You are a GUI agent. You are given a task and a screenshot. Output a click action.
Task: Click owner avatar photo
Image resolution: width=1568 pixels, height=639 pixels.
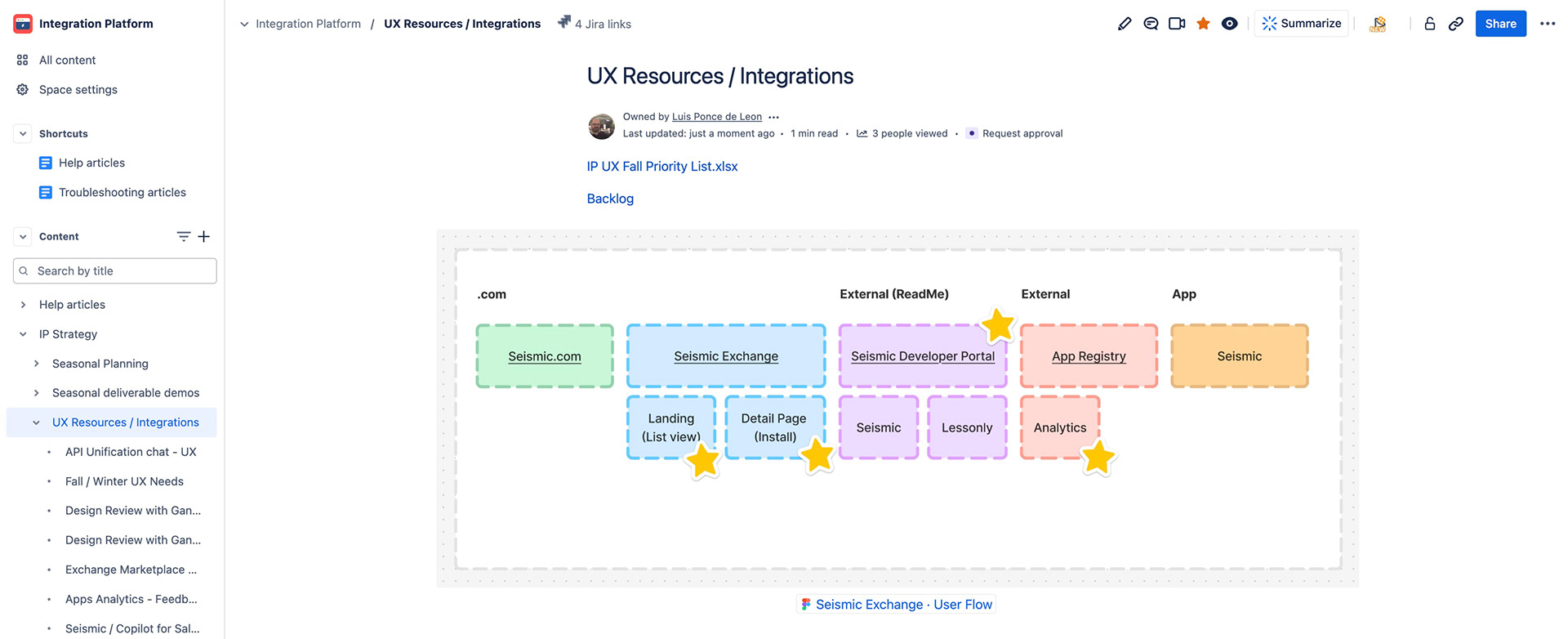pyautogui.click(x=601, y=126)
